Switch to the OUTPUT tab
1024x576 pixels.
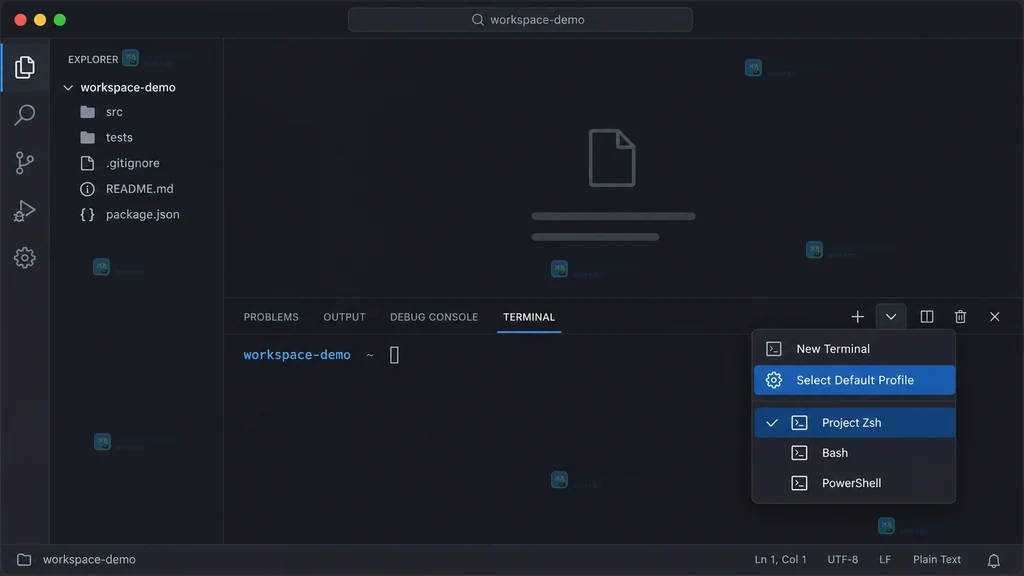[344, 317]
